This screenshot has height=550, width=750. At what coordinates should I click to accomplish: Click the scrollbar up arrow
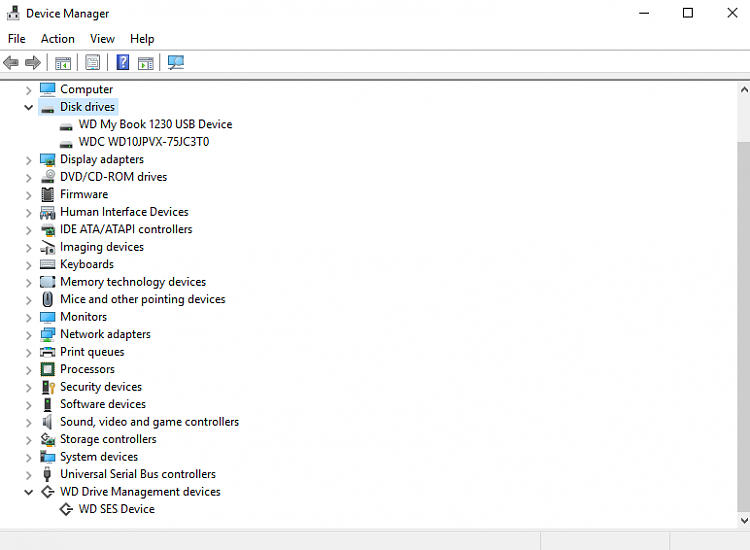coord(744,89)
